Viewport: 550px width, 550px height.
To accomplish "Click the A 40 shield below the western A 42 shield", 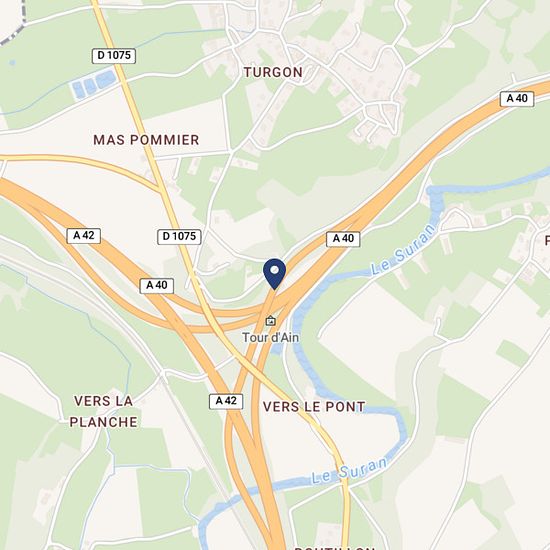I will 157,286.
